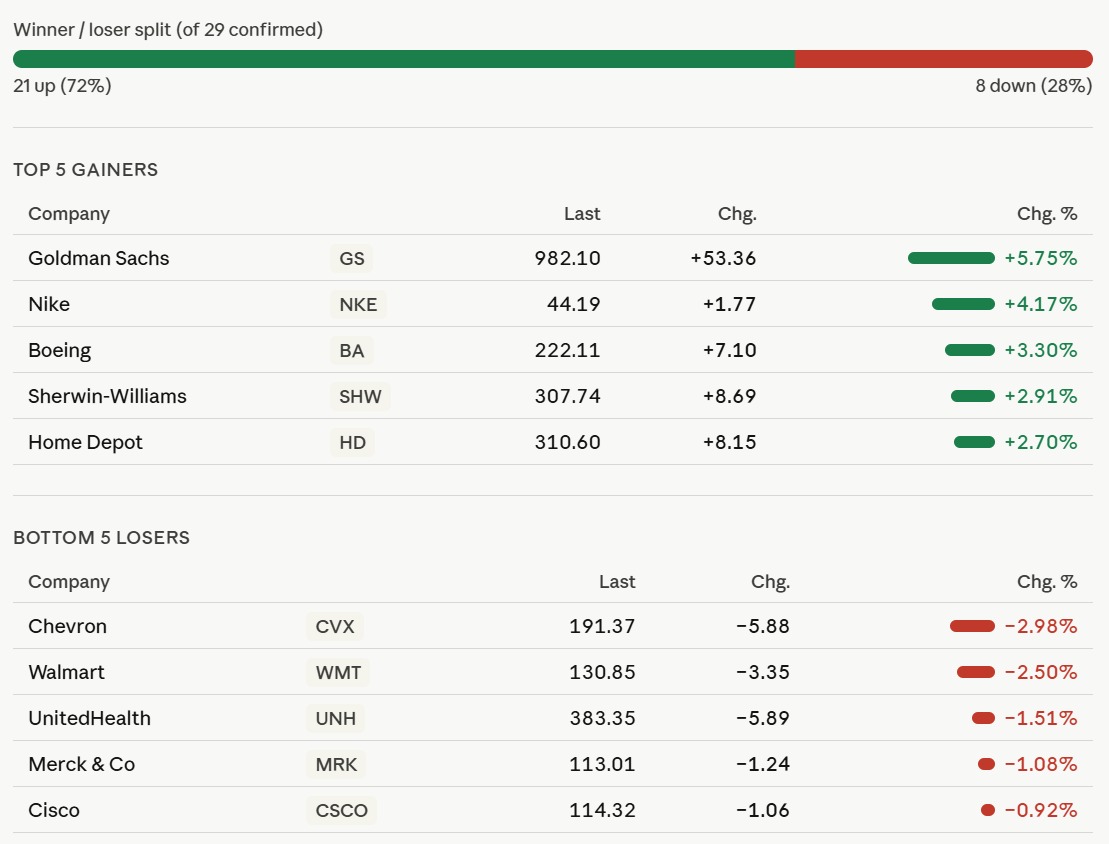The width and height of the screenshot is (1109, 844).
Task: Click the BA ticker badge
Action: point(352,350)
